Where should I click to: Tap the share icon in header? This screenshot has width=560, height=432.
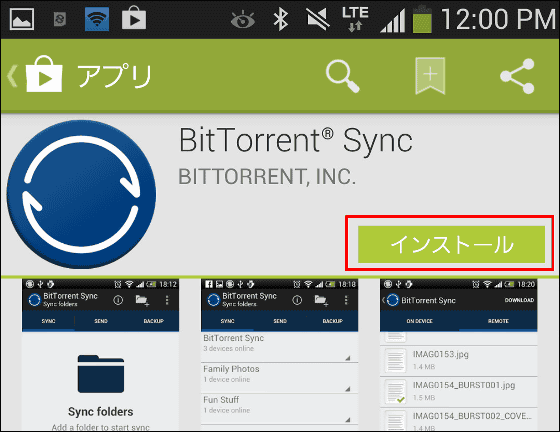click(517, 76)
